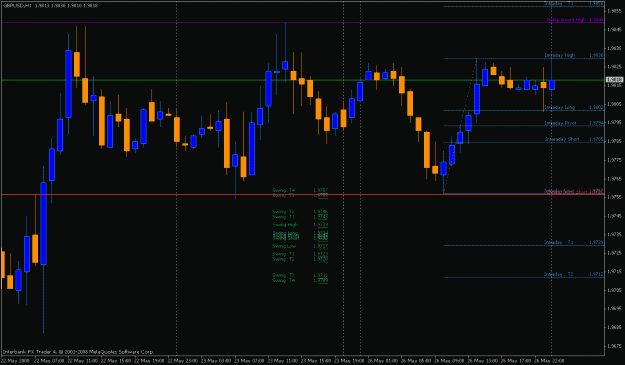Click the 26 May 22:00 time label

549,361
